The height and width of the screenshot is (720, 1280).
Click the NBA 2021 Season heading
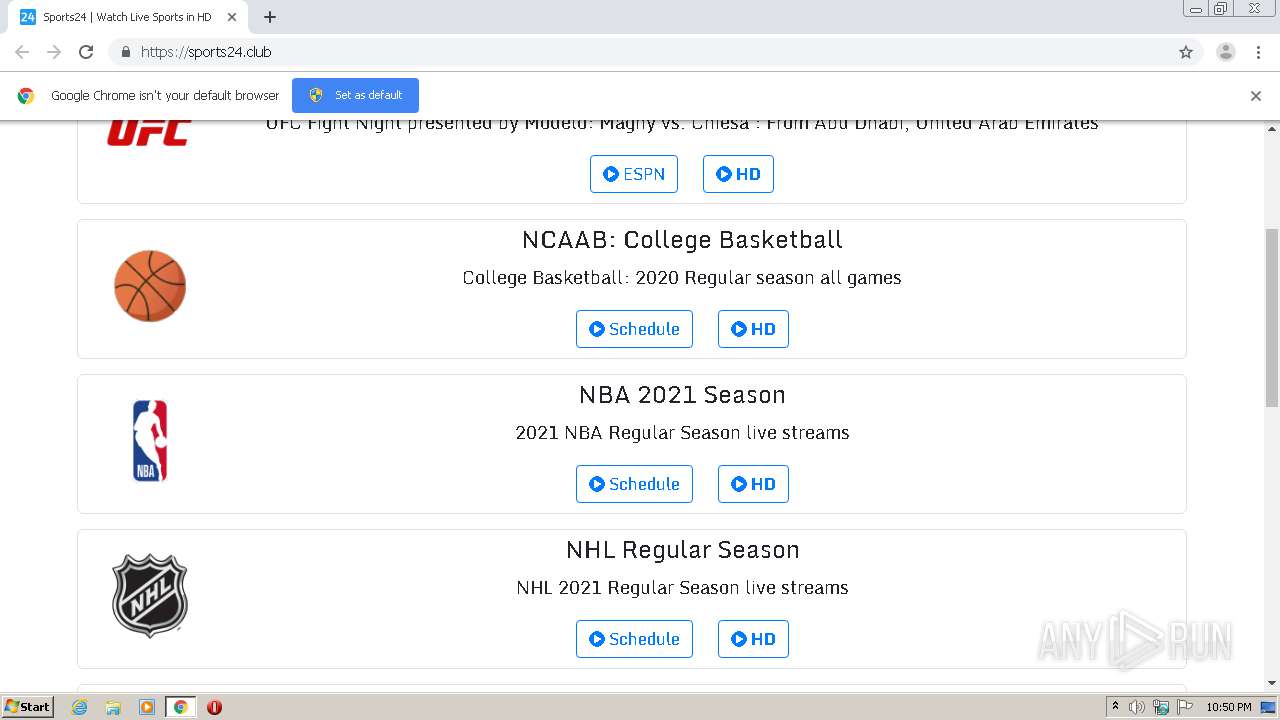pos(682,395)
